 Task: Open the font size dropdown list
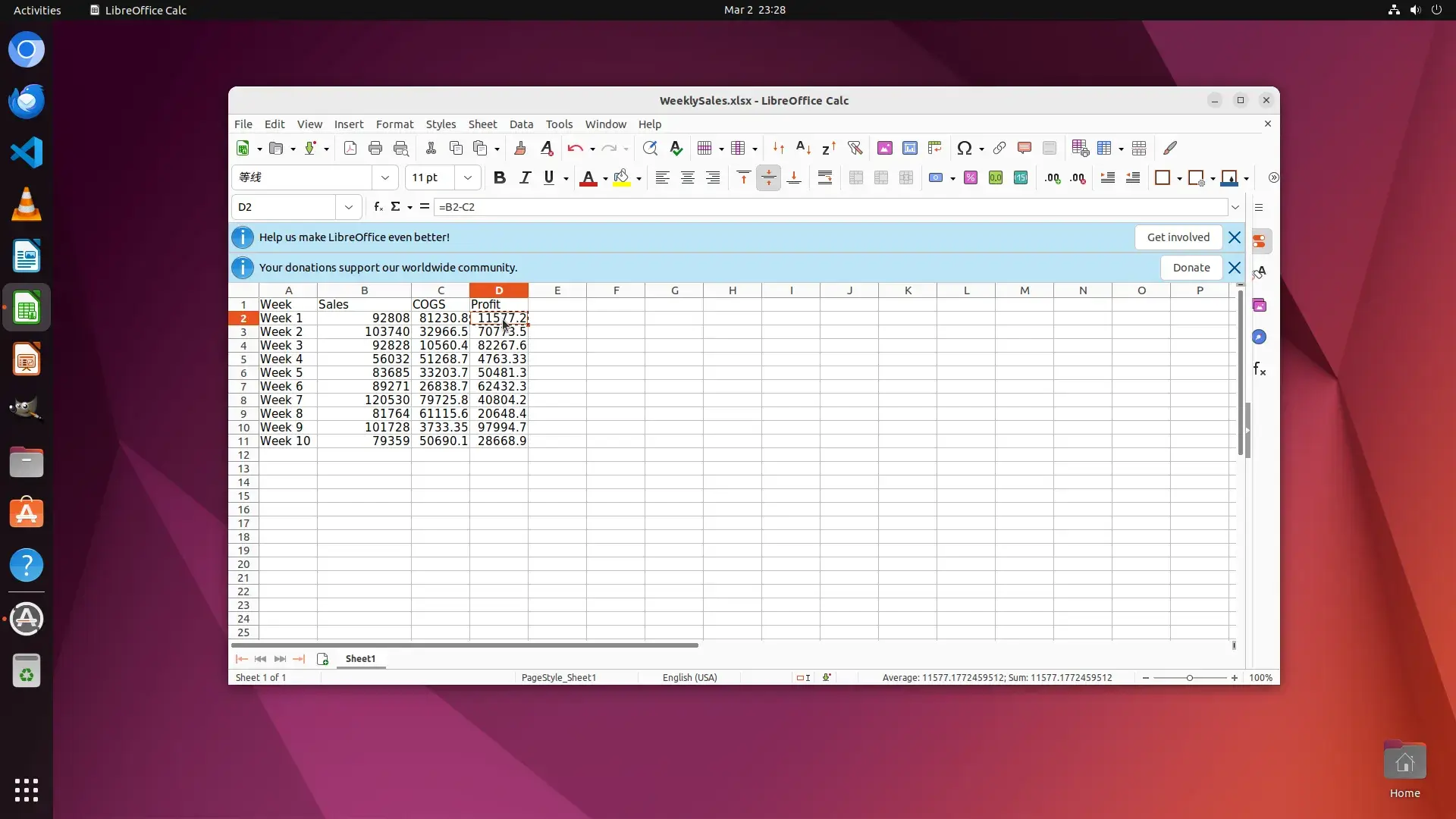click(x=467, y=177)
